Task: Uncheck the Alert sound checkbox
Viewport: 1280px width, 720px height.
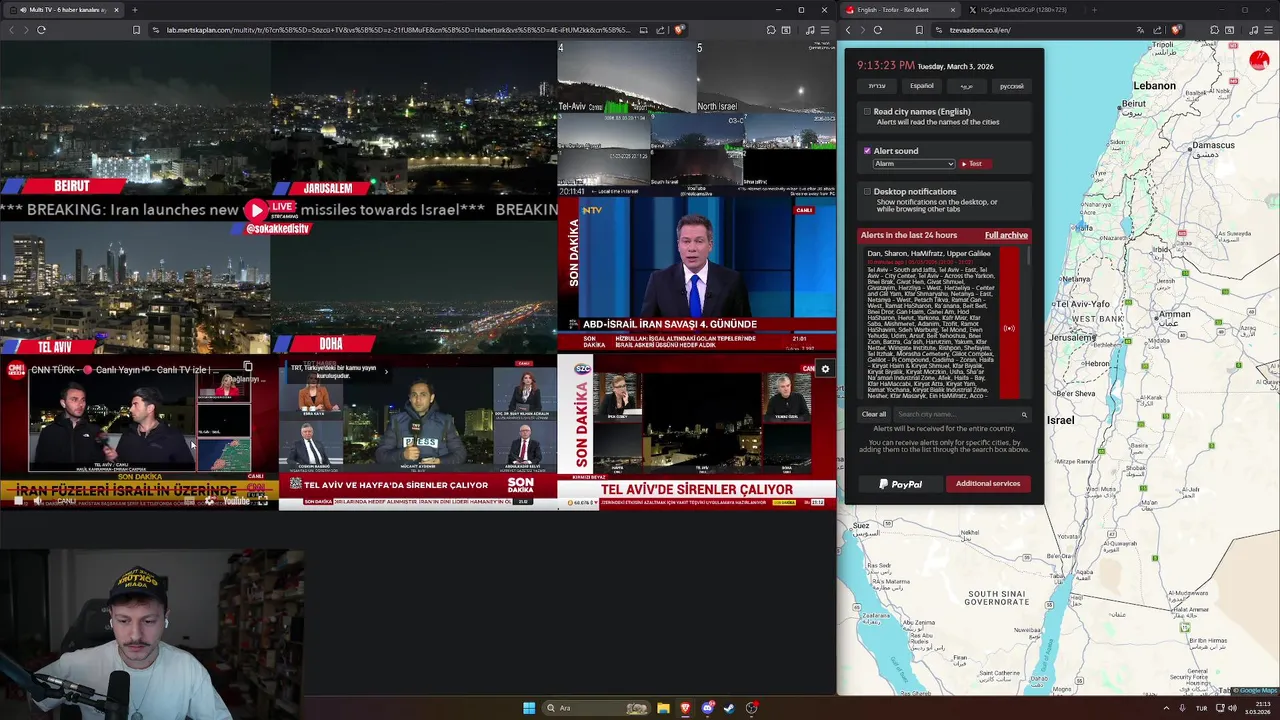Action: point(867,151)
